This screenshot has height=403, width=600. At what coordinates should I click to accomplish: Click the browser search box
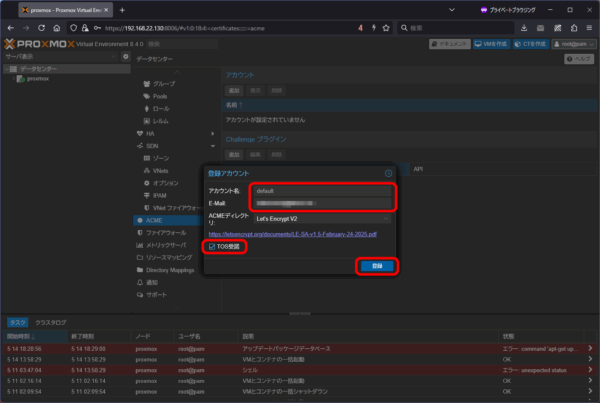tap(455, 28)
